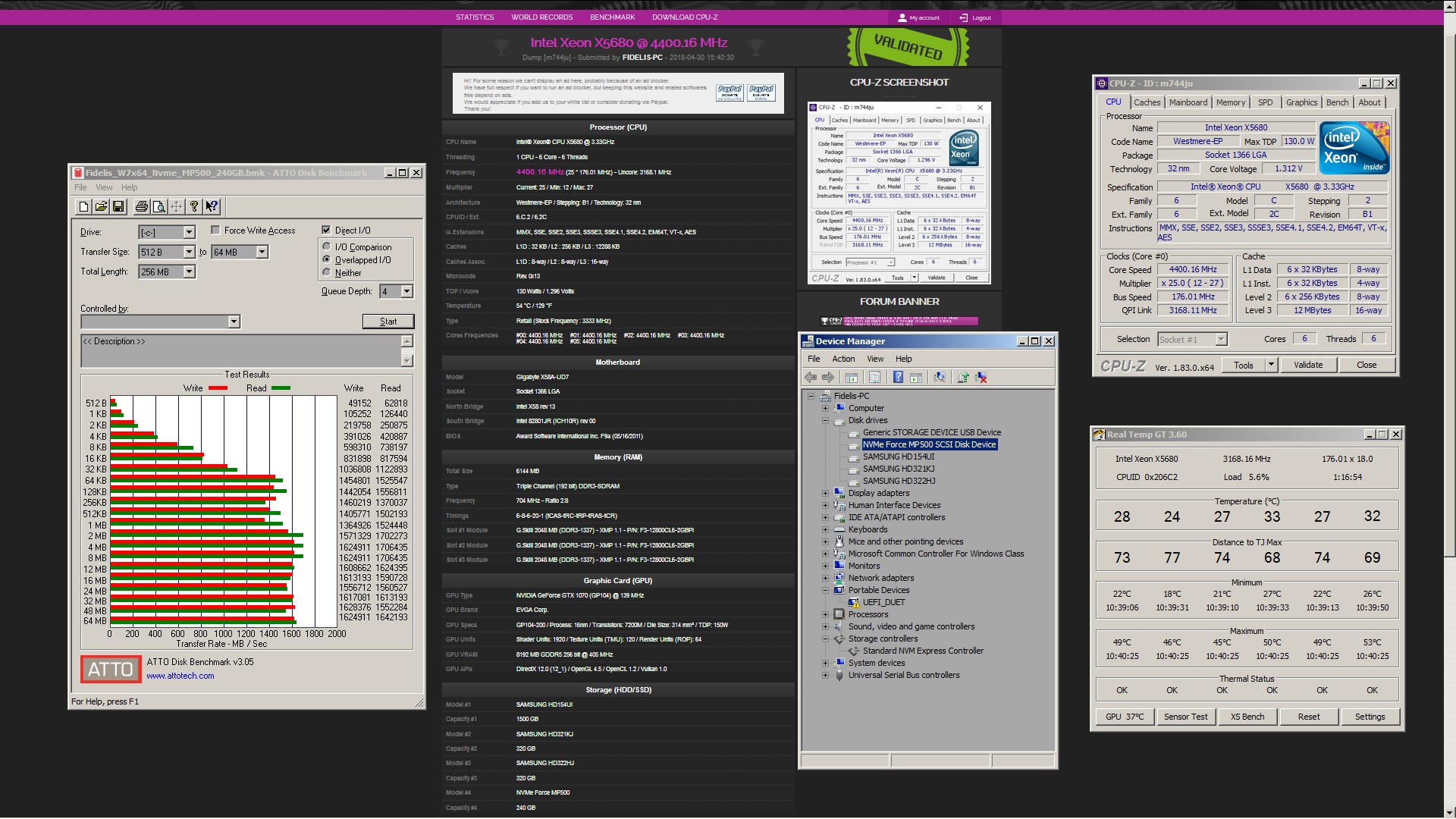
Task: Collapse the Storage controllers tree node
Action: 825,639
